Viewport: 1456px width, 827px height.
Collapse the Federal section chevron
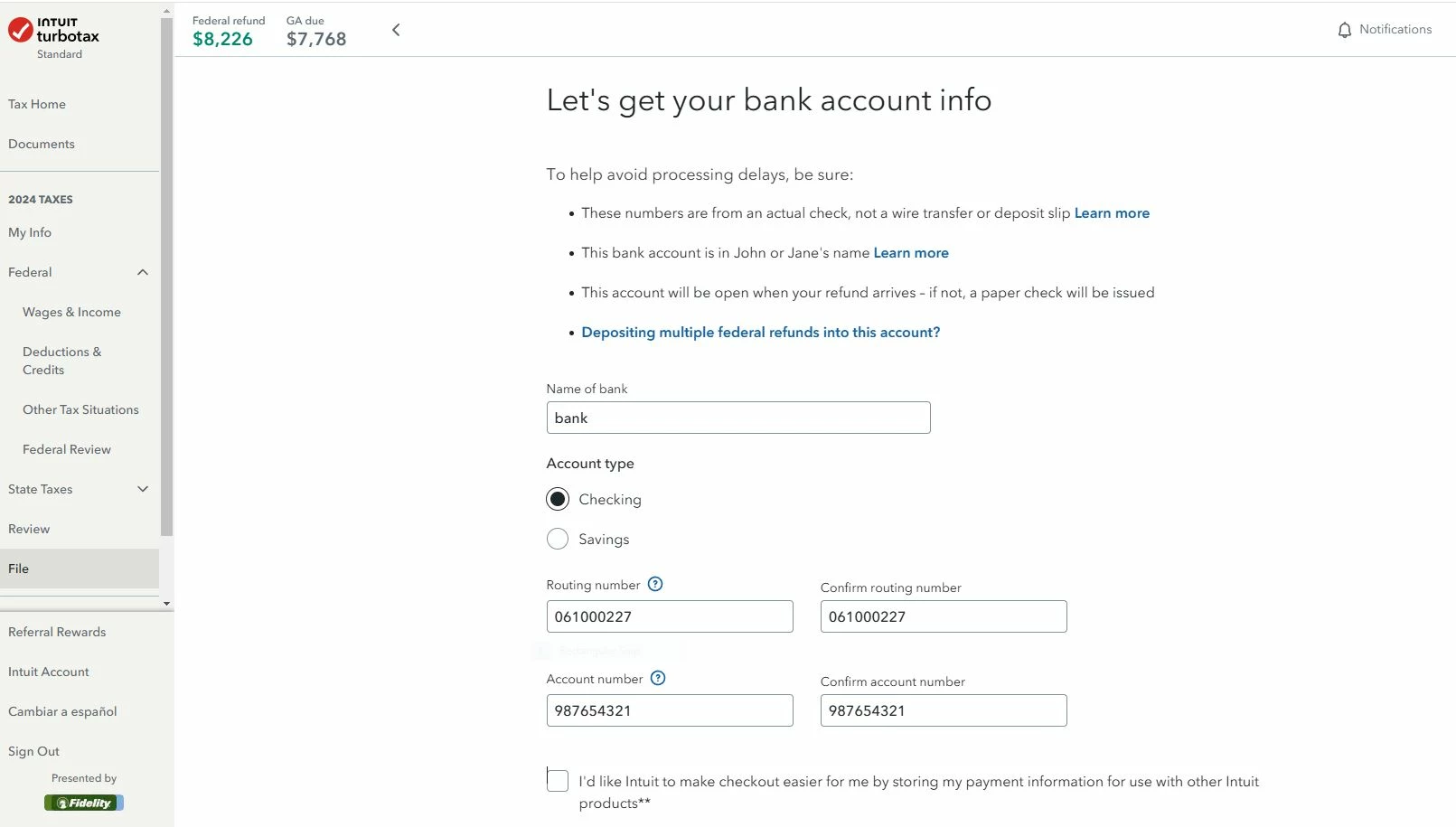[x=143, y=272]
